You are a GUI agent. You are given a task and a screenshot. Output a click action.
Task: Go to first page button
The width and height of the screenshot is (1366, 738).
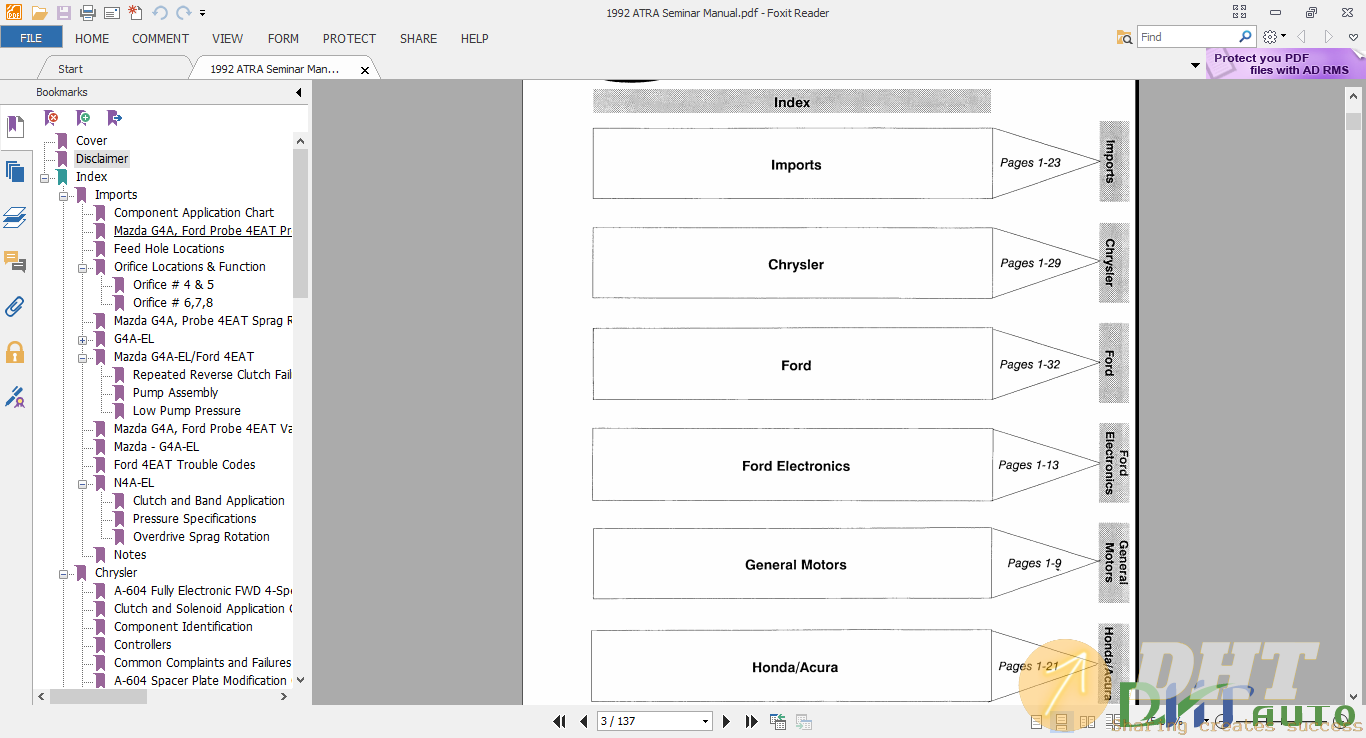point(560,721)
